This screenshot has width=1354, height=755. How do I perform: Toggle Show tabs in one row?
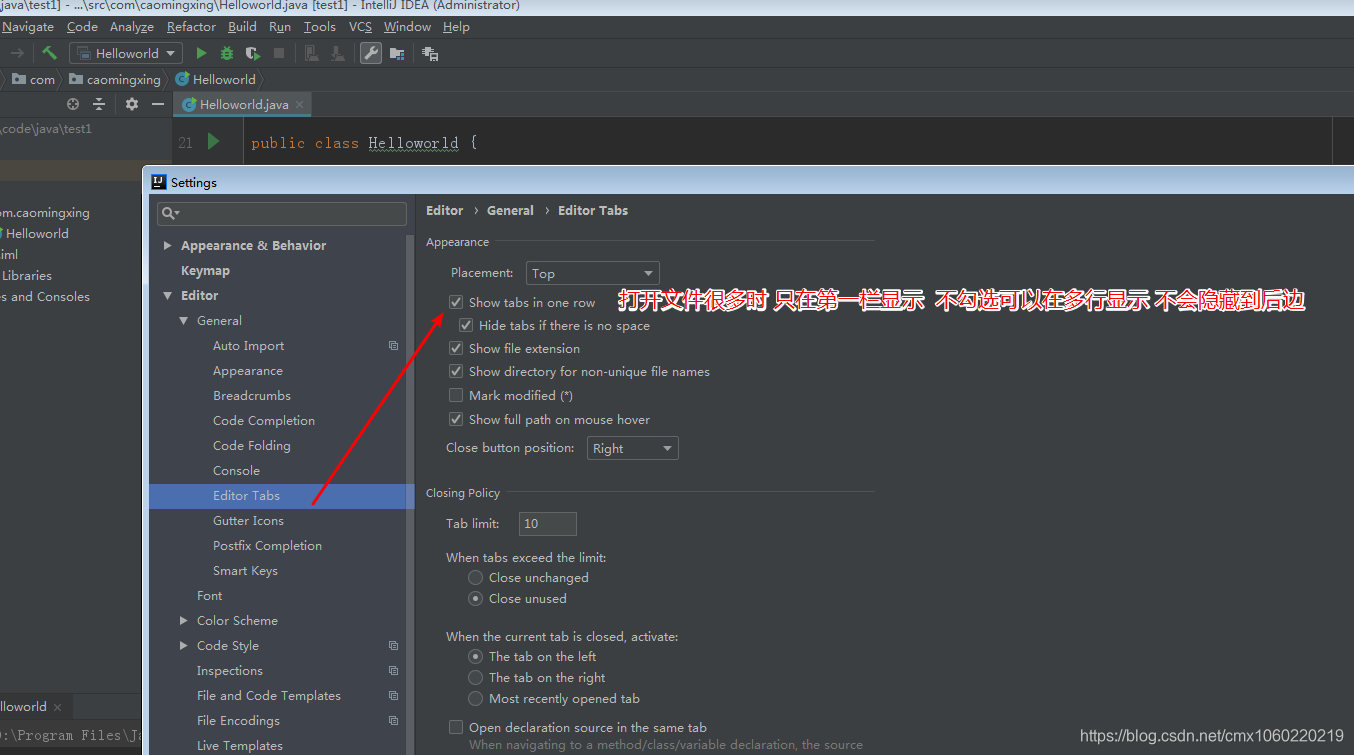point(456,302)
